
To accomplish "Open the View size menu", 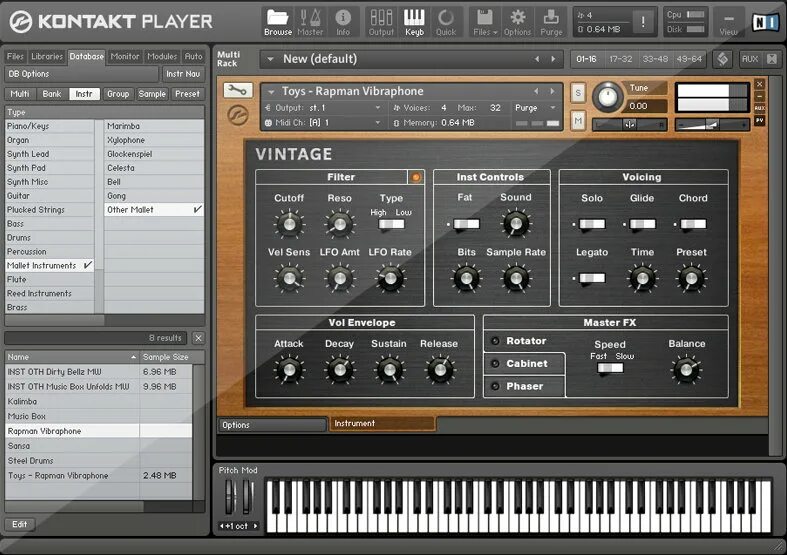I will coord(728,22).
